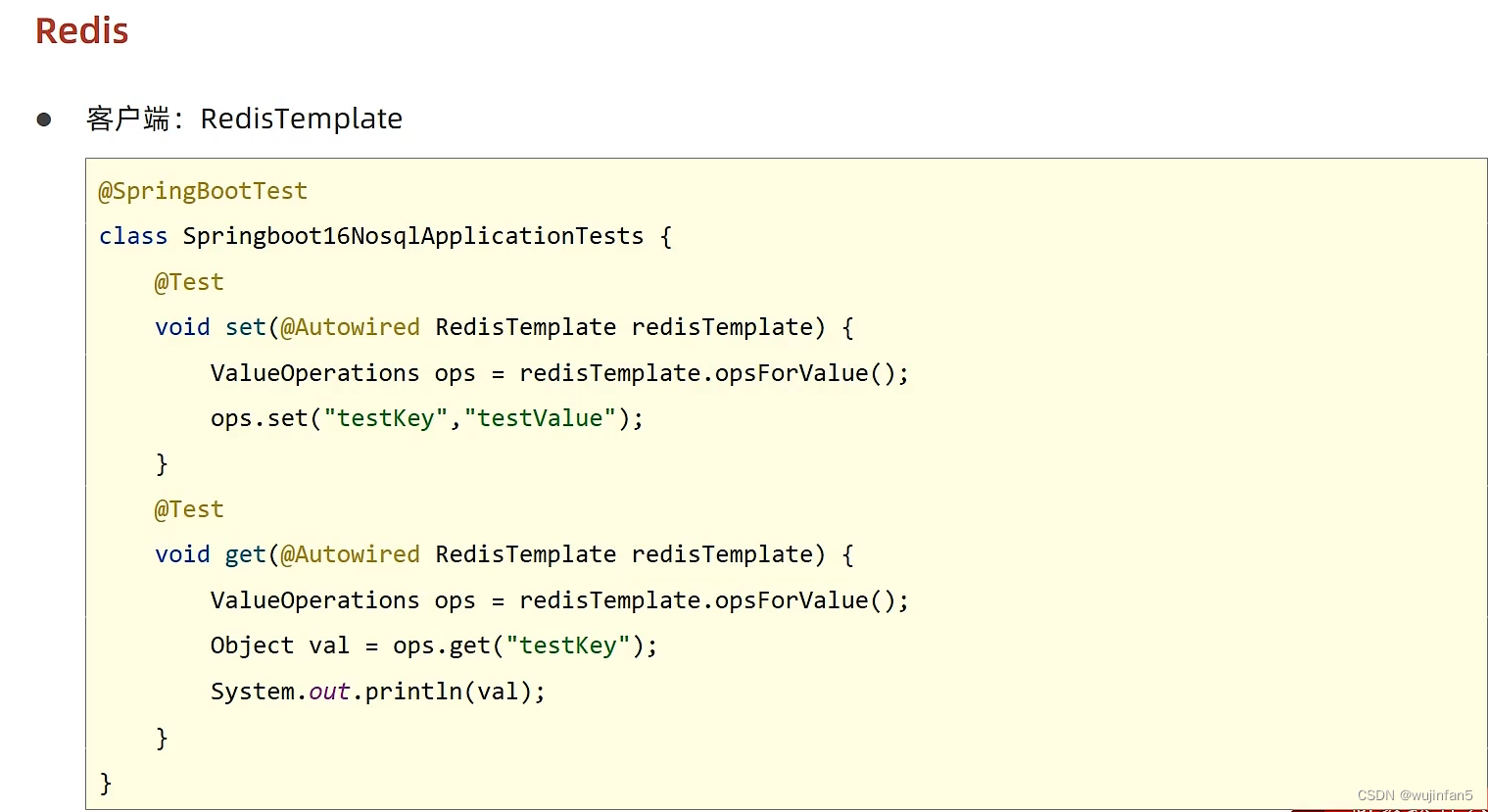Open the CSDN @wujinfan5 watermark link
The width and height of the screenshot is (1488, 812).
coord(1413,795)
